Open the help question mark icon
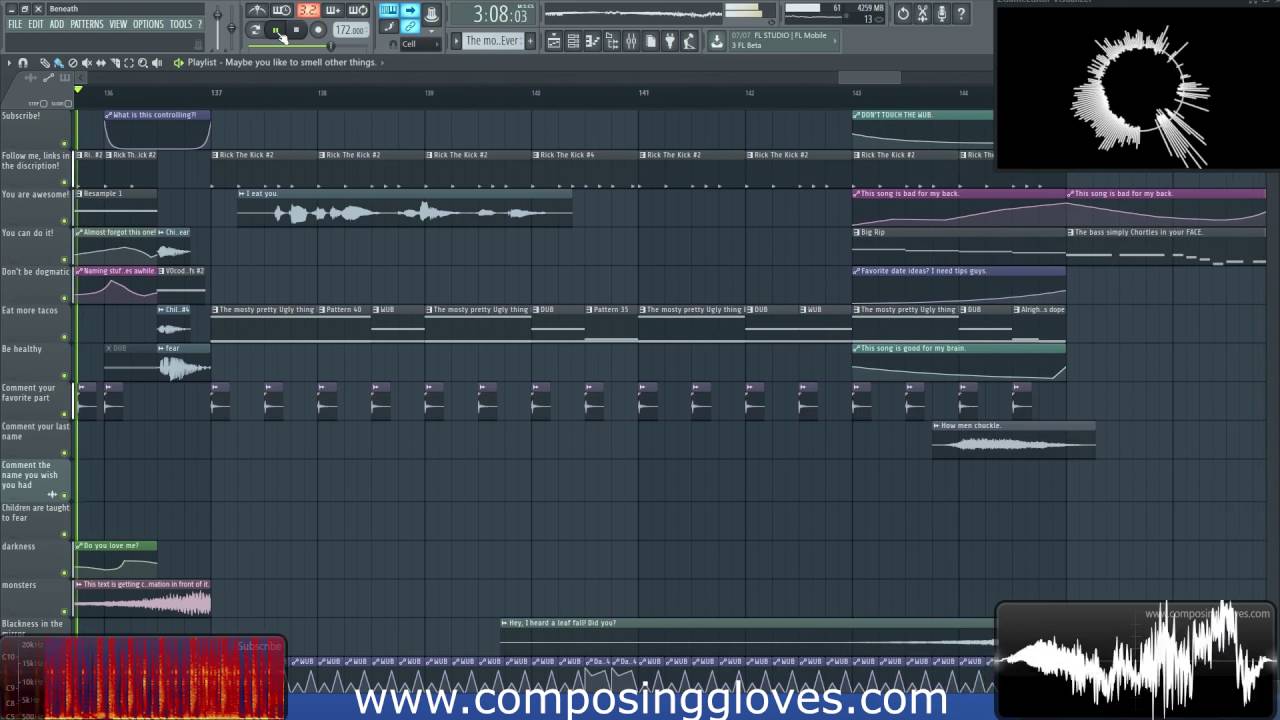Image resolution: width=1280 pixels, height=720 pixels. point(961,14)
